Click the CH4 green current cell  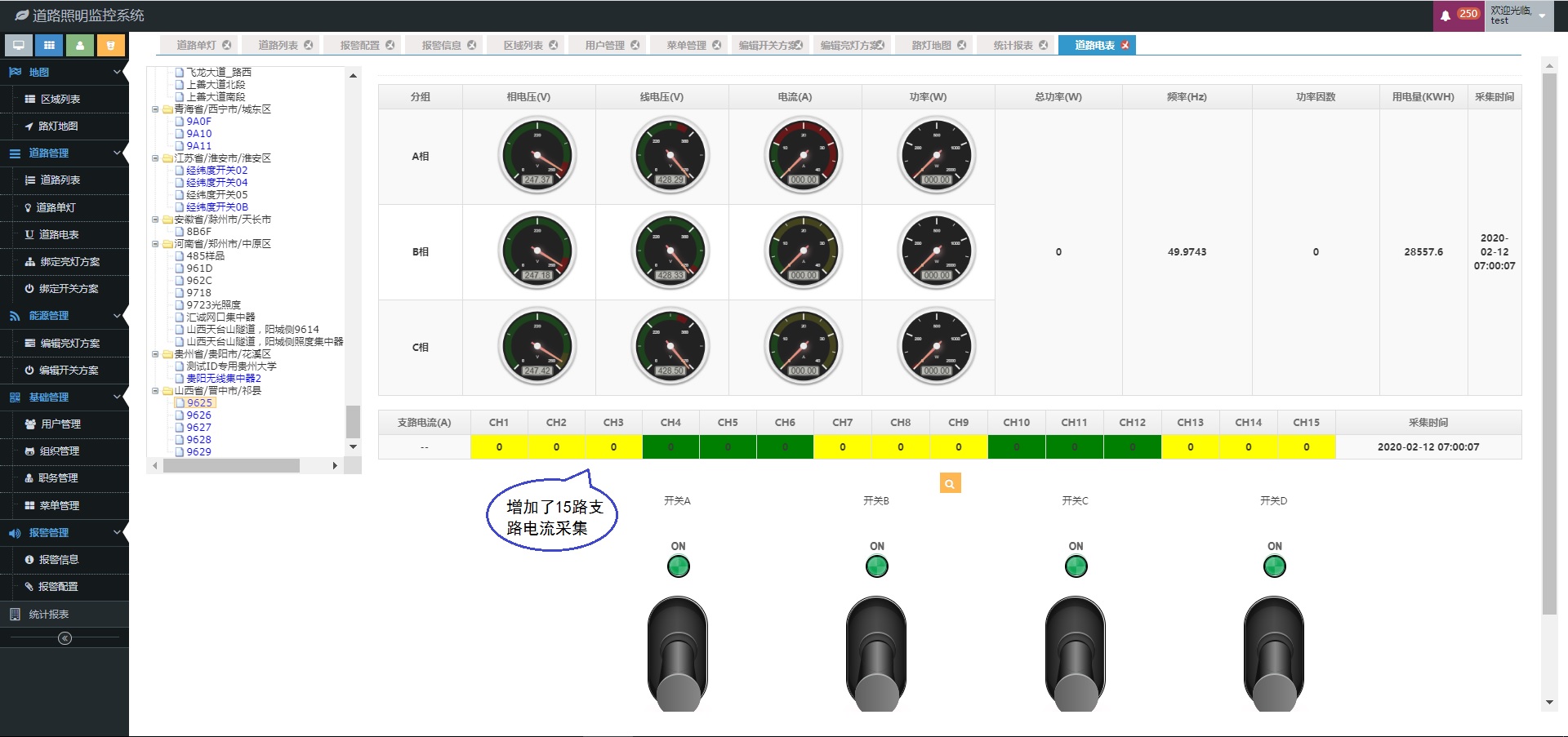(670, 447)
